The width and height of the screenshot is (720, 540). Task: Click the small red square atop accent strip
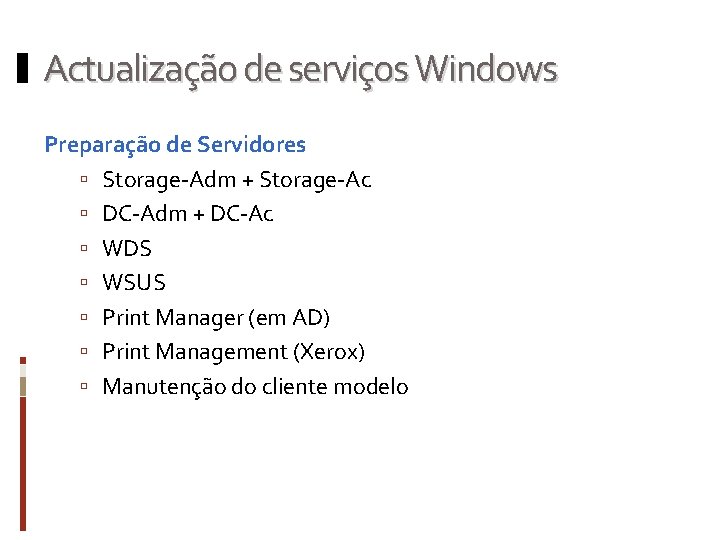[23, 360]
